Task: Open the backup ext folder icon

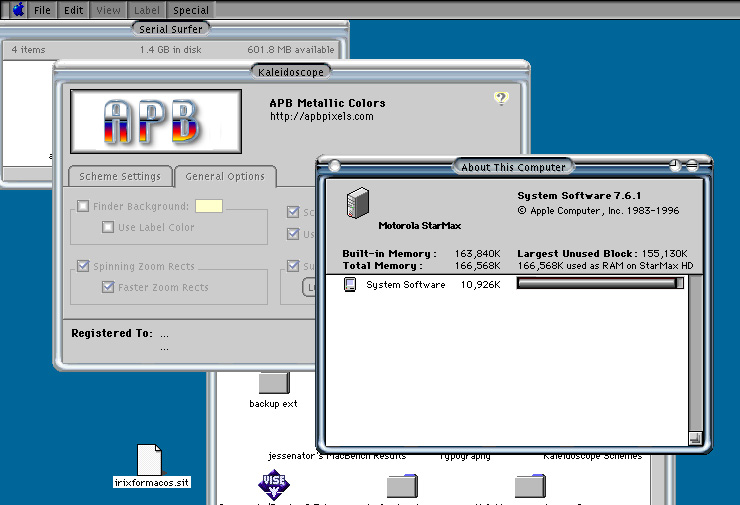Action: (273, 383)
